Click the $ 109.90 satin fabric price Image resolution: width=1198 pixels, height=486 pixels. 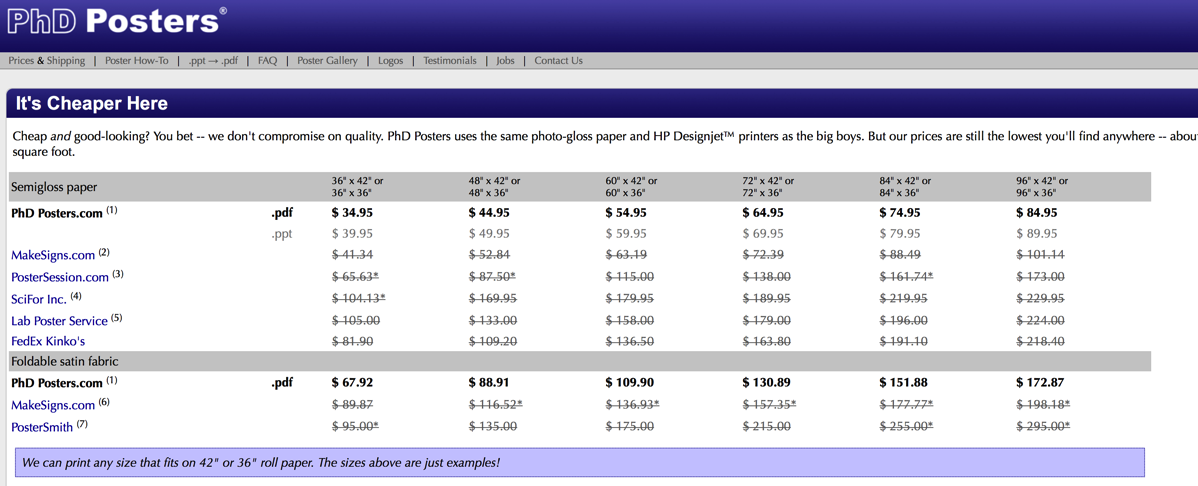pos(630,383)
